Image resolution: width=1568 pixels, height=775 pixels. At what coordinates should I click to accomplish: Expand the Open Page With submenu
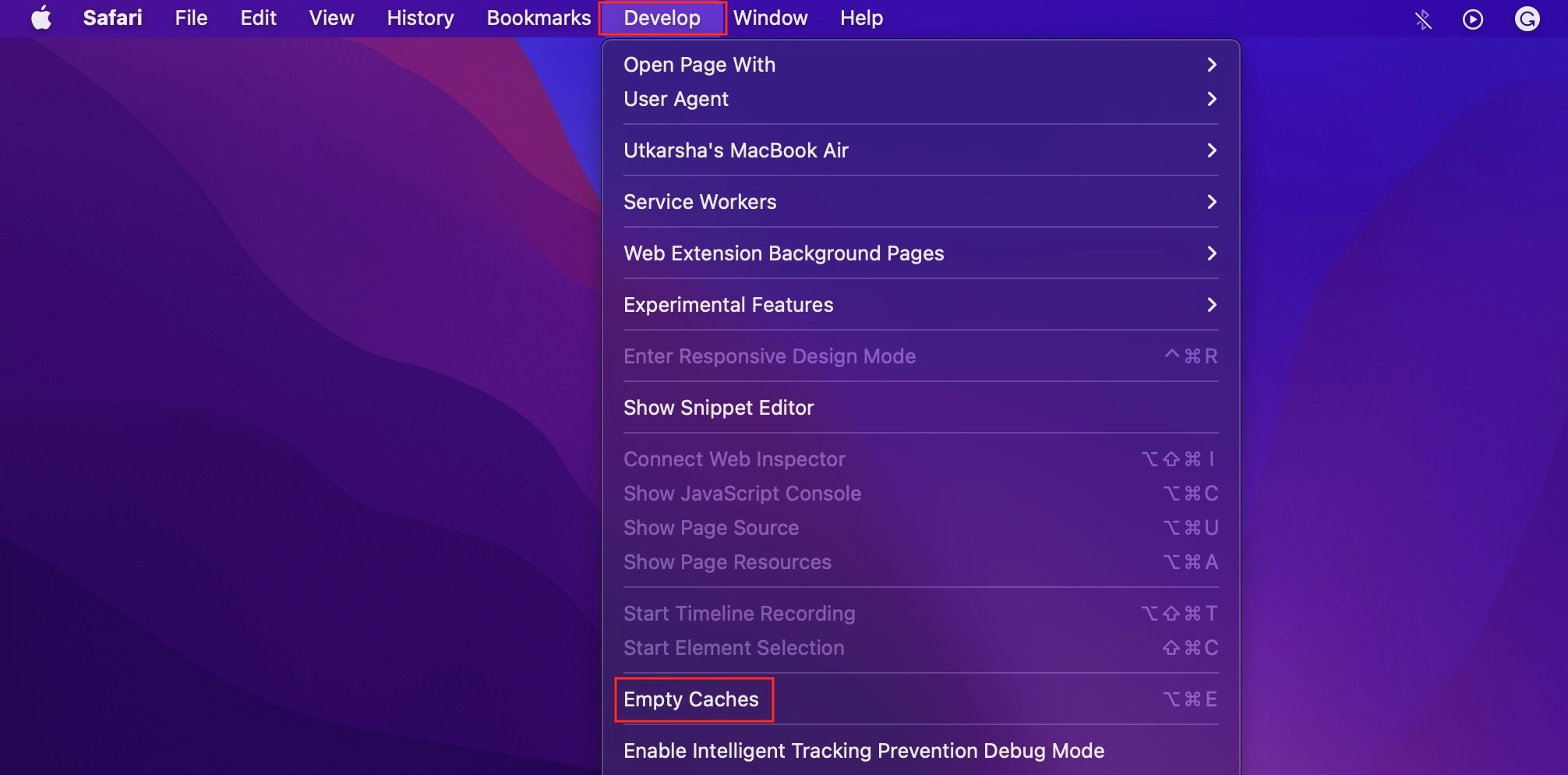click(920, 65)
